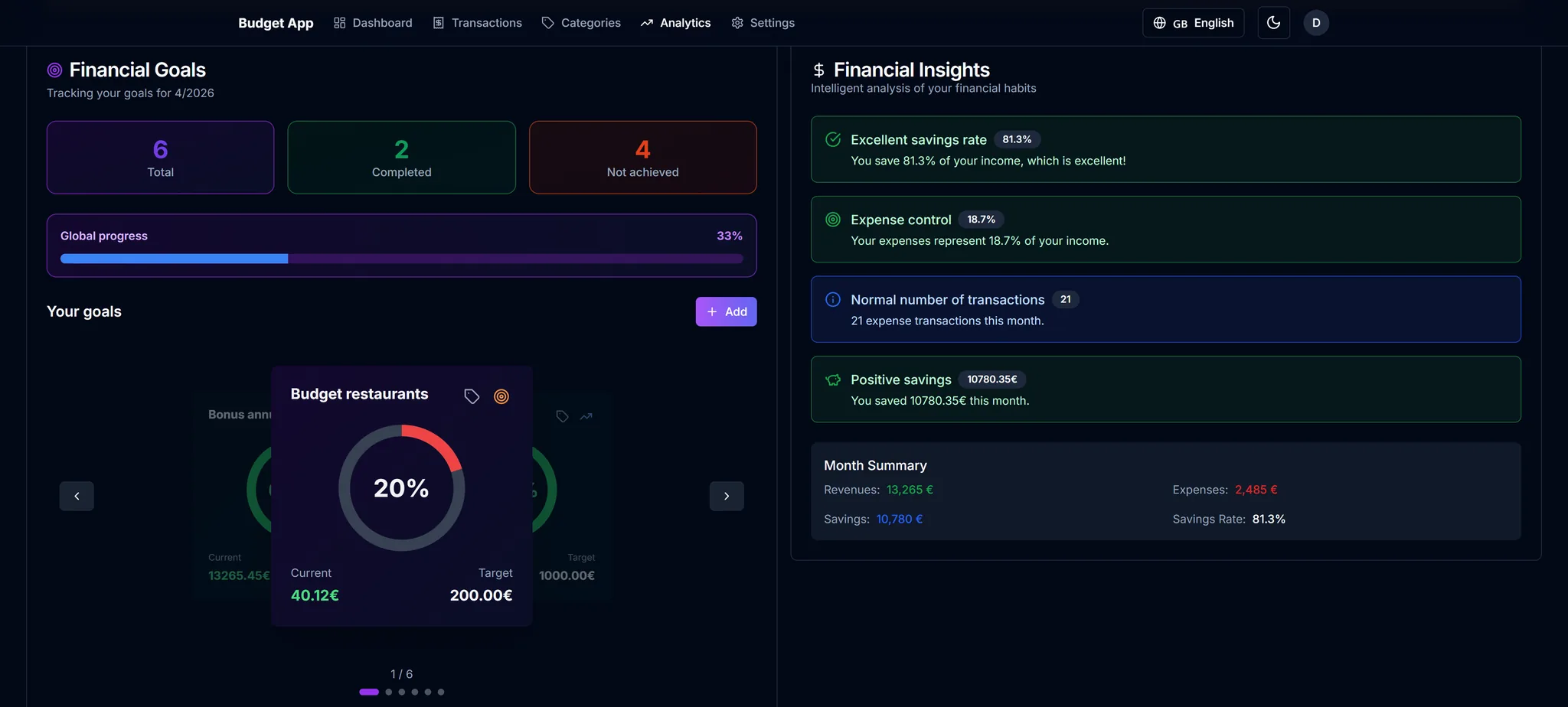The width and height of the screenshot is (1568, 707).
Task: Open the user avatar D menu
Action: pyautogui.click(x=1316, y=23)
